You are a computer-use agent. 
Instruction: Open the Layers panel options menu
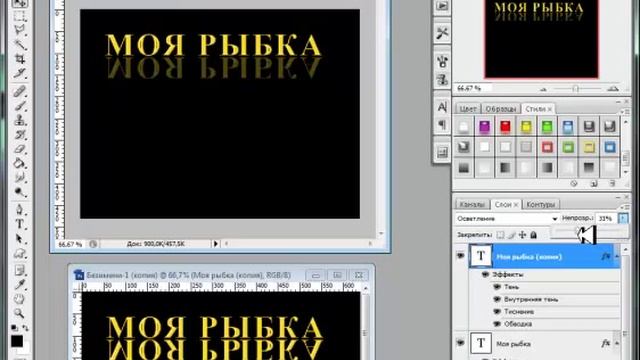624,207
